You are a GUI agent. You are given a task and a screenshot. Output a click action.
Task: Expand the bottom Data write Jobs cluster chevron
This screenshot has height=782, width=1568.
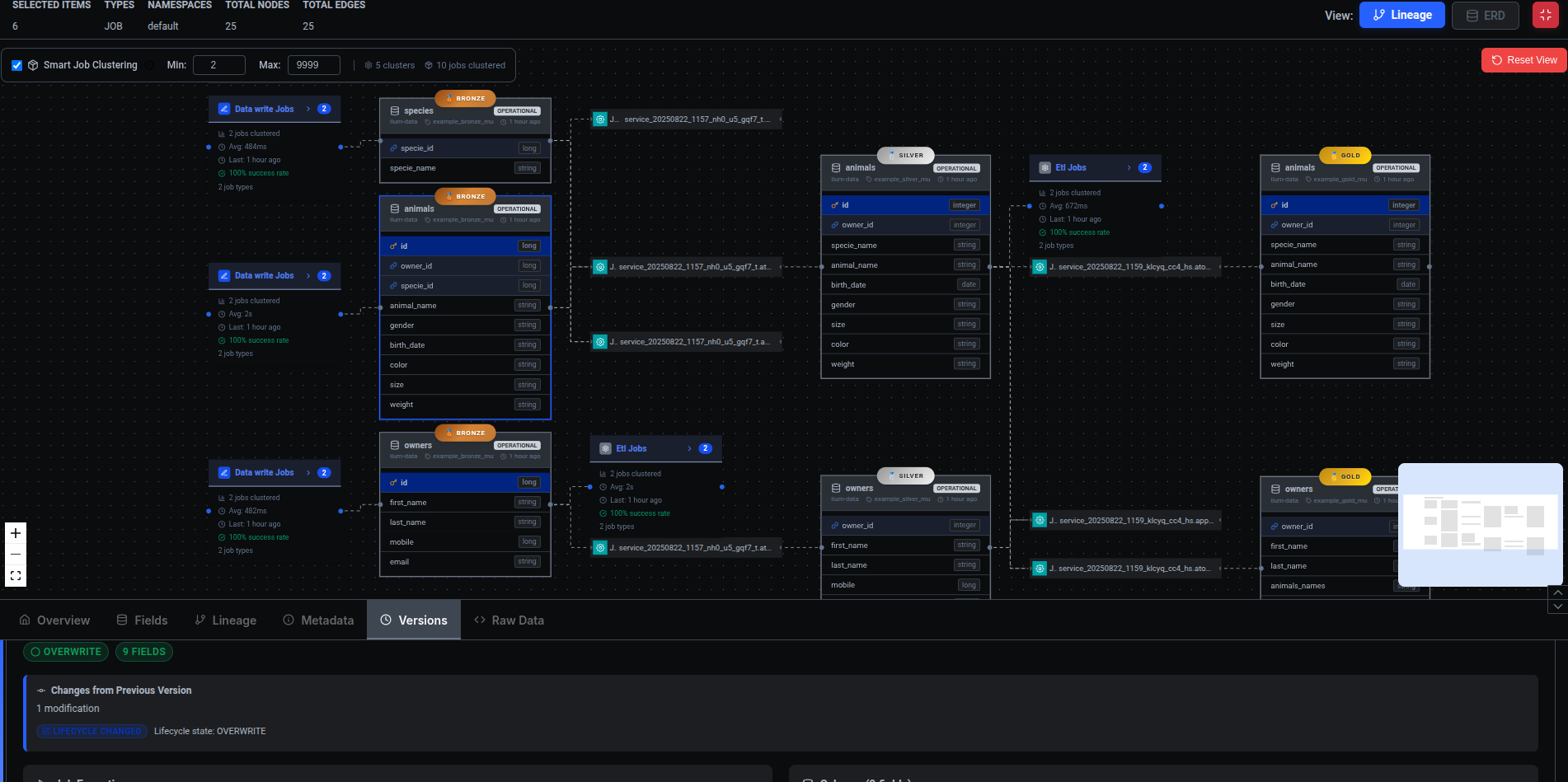pyautogui.click(x=308, y=472)
